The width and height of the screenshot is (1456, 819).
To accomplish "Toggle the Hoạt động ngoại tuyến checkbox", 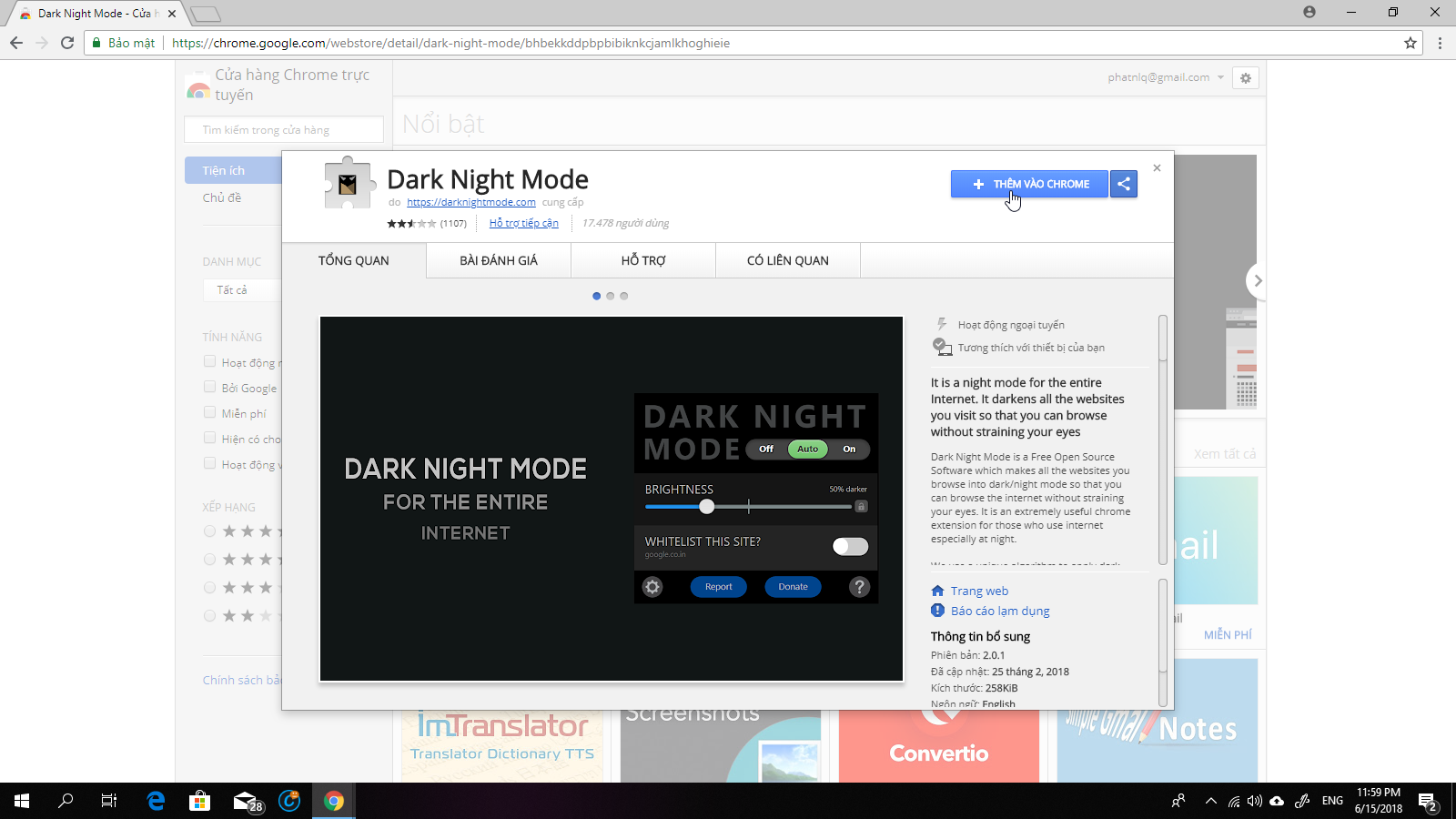I will [210, 361].
